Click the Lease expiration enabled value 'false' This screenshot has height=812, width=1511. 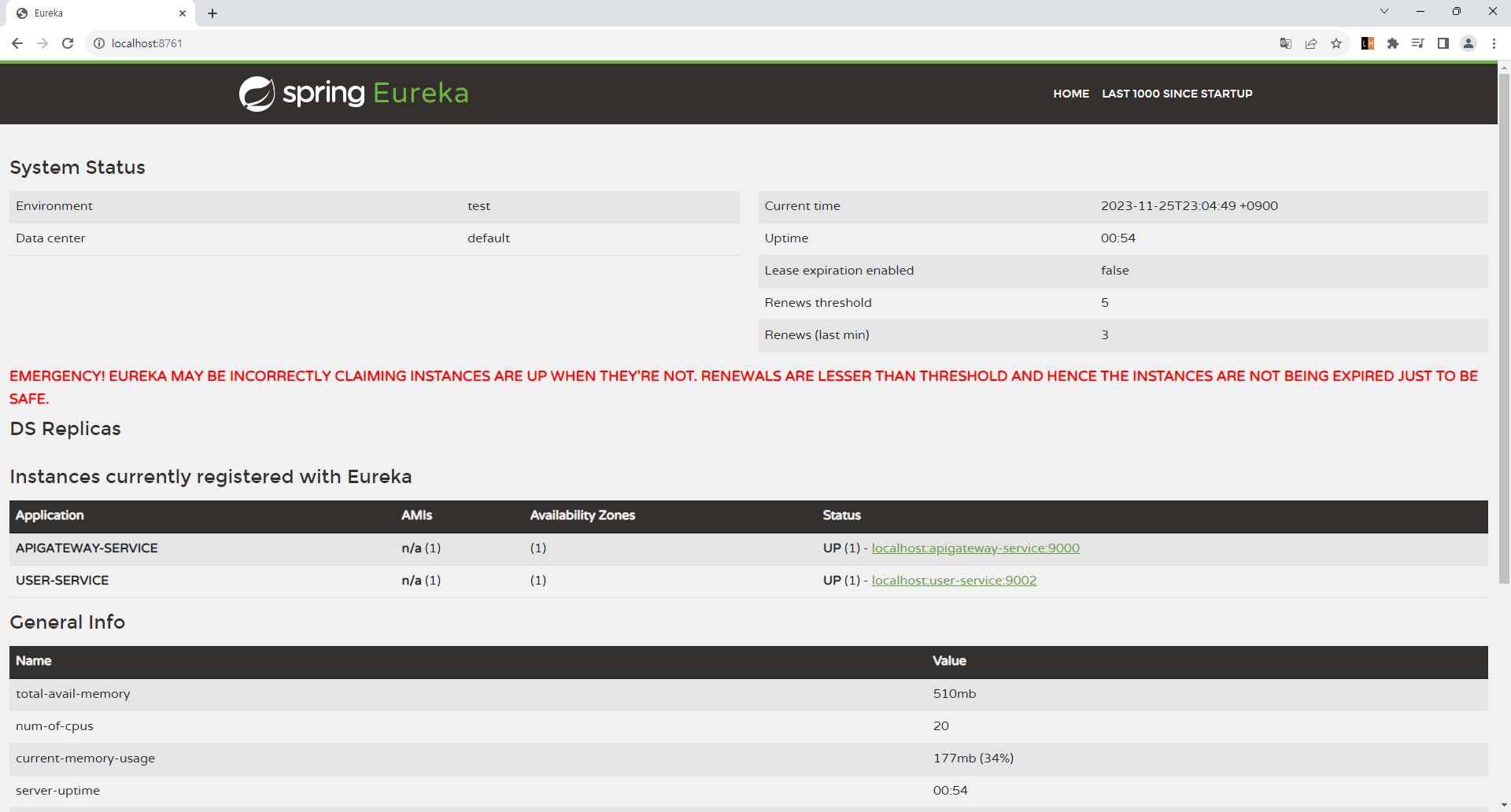1114,271
